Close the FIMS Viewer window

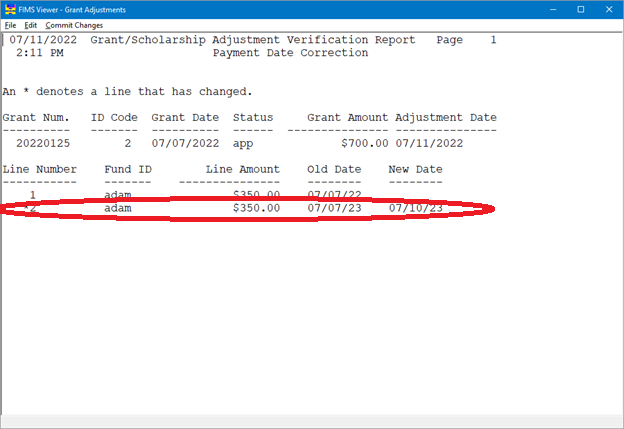pyautogui.click(x=609, y=10)
